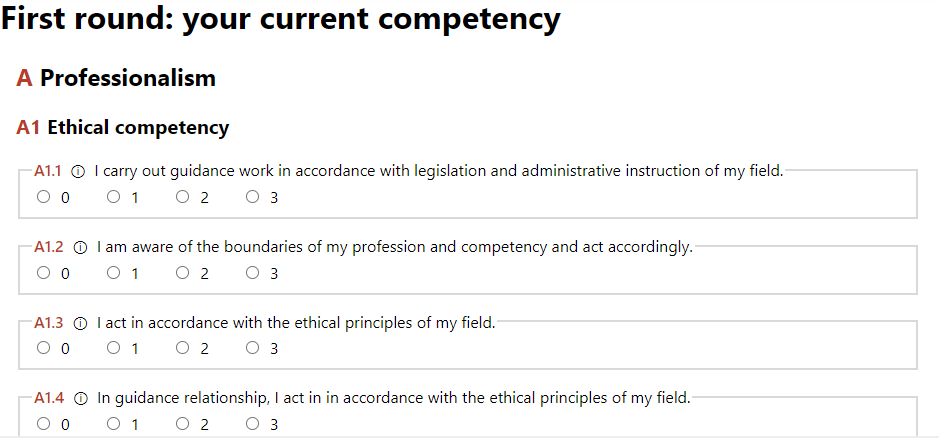Screen dimensions: 939x448
Task: Pick rating 3 for A1.1
Action: (253, 196)
